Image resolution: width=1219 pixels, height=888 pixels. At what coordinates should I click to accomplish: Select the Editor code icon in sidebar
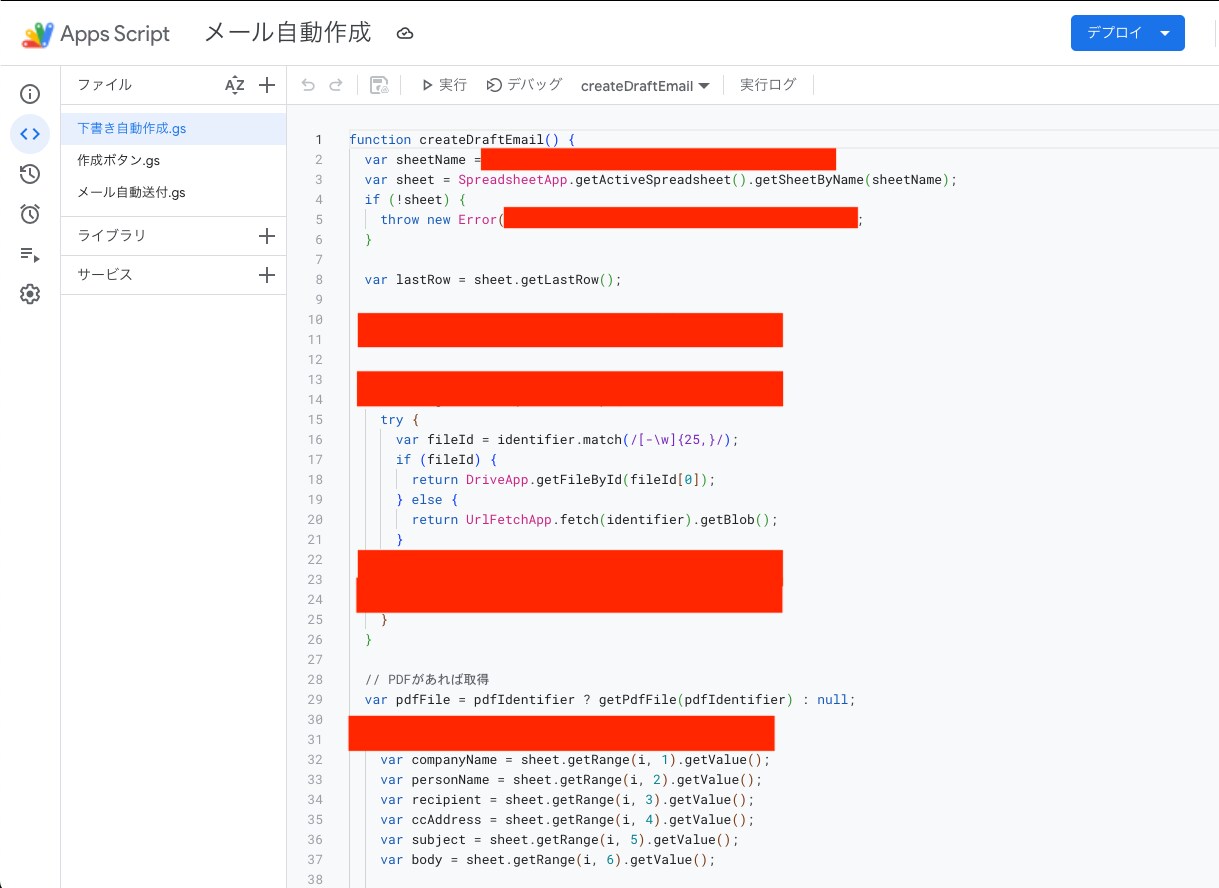[30, 134]
